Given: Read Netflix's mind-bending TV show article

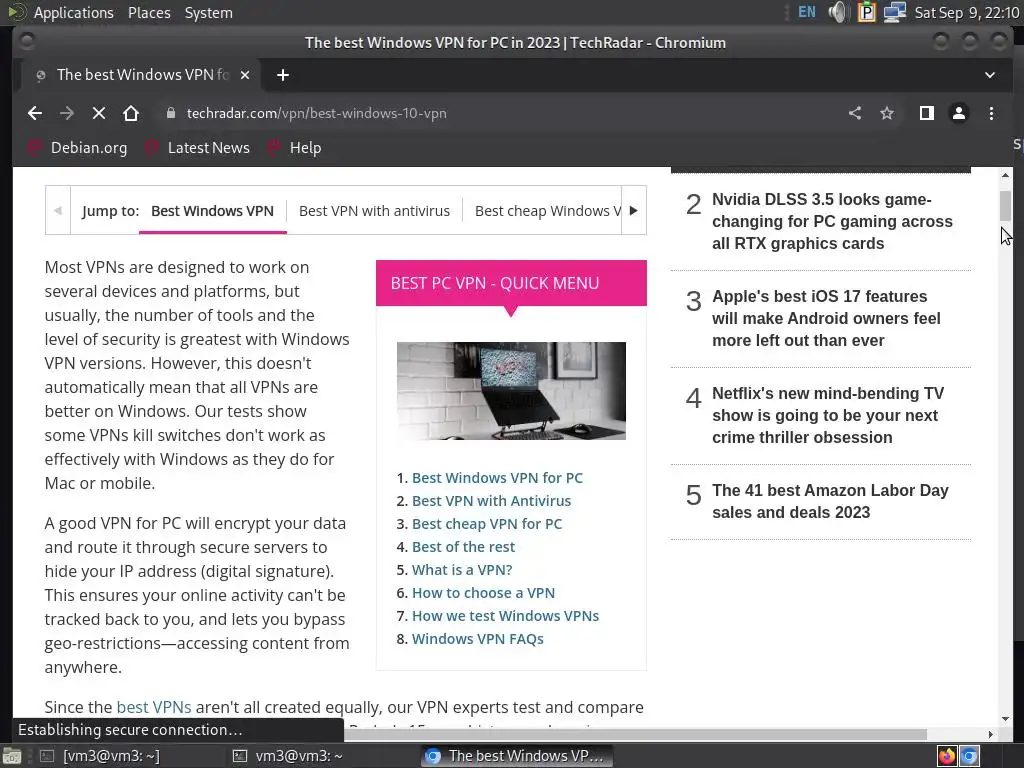Looking at the screenshot, I should [x=828, y=415].
